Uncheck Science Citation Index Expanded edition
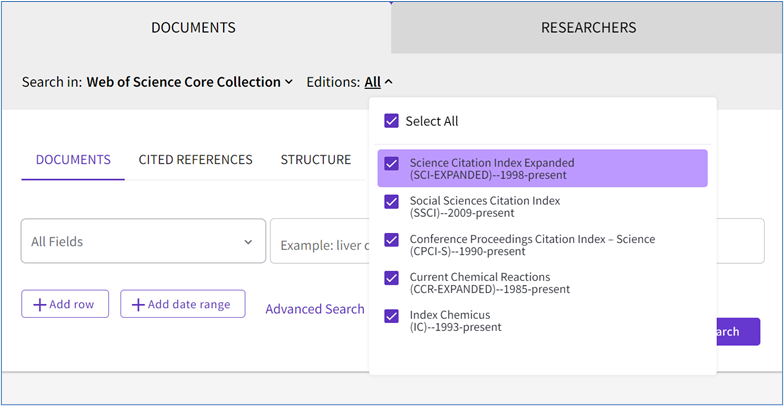Image resolution: width=784 pixels, height=406 pixels. coord(391,164)
